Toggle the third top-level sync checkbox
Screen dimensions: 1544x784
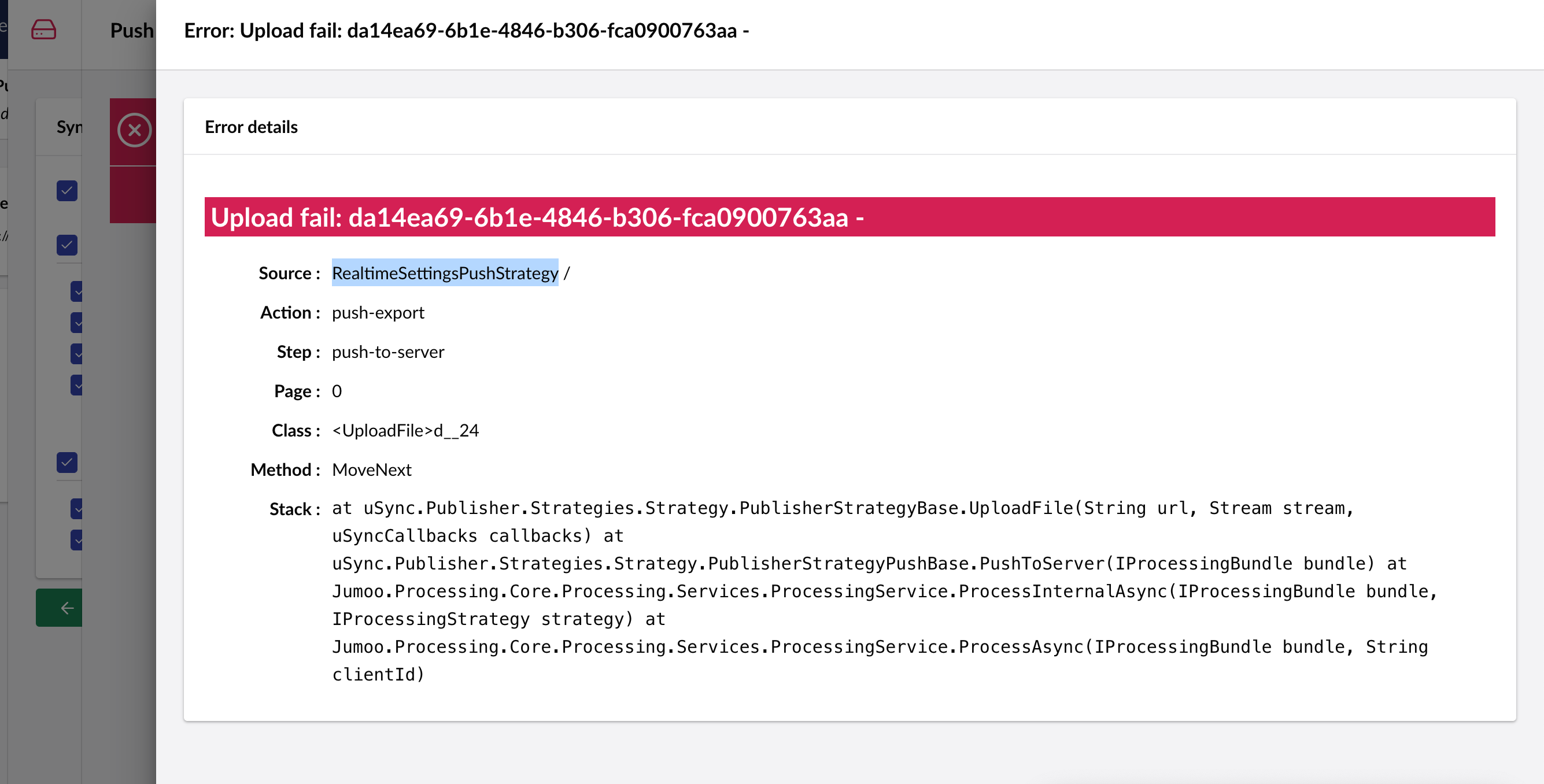click(x=67, y=462)
